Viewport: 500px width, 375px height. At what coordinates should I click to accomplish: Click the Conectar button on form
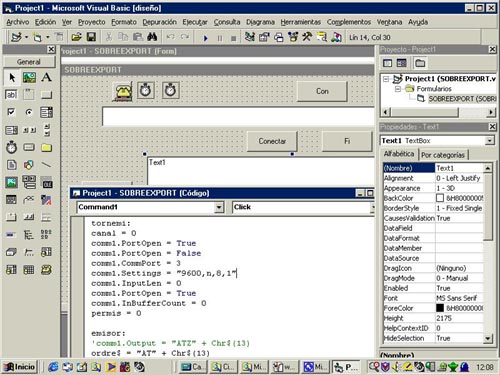coord(272,141)
